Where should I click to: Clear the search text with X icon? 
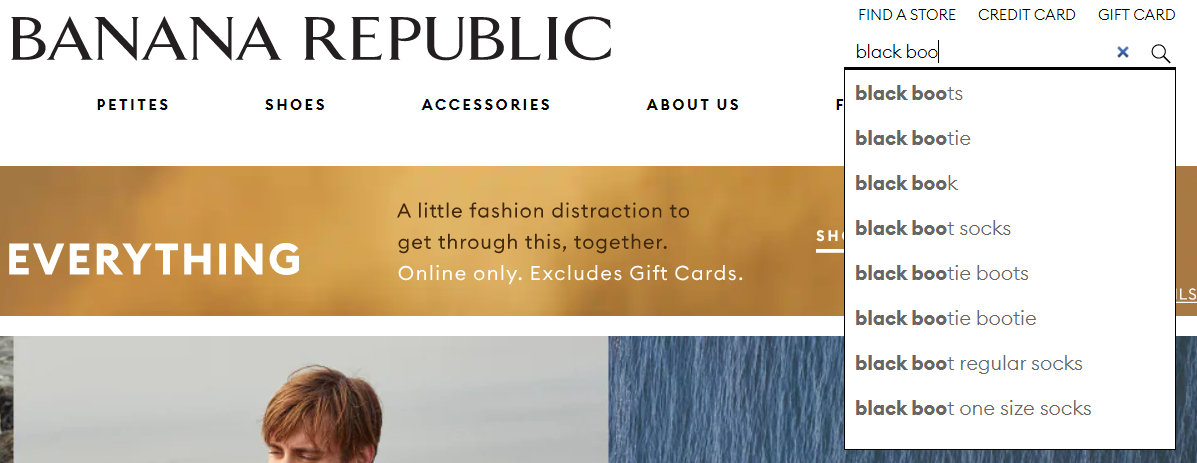tap(1122, 53)
